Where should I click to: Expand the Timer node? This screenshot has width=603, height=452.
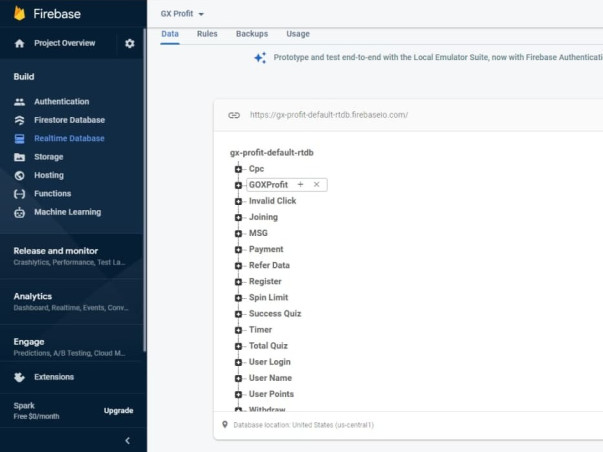238,330
